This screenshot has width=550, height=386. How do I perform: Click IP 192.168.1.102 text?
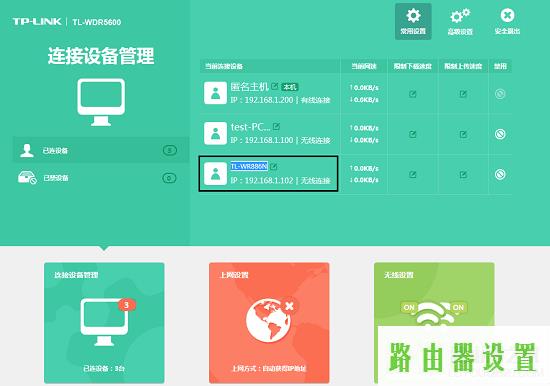pyautogui.click(x=262, y=181)
